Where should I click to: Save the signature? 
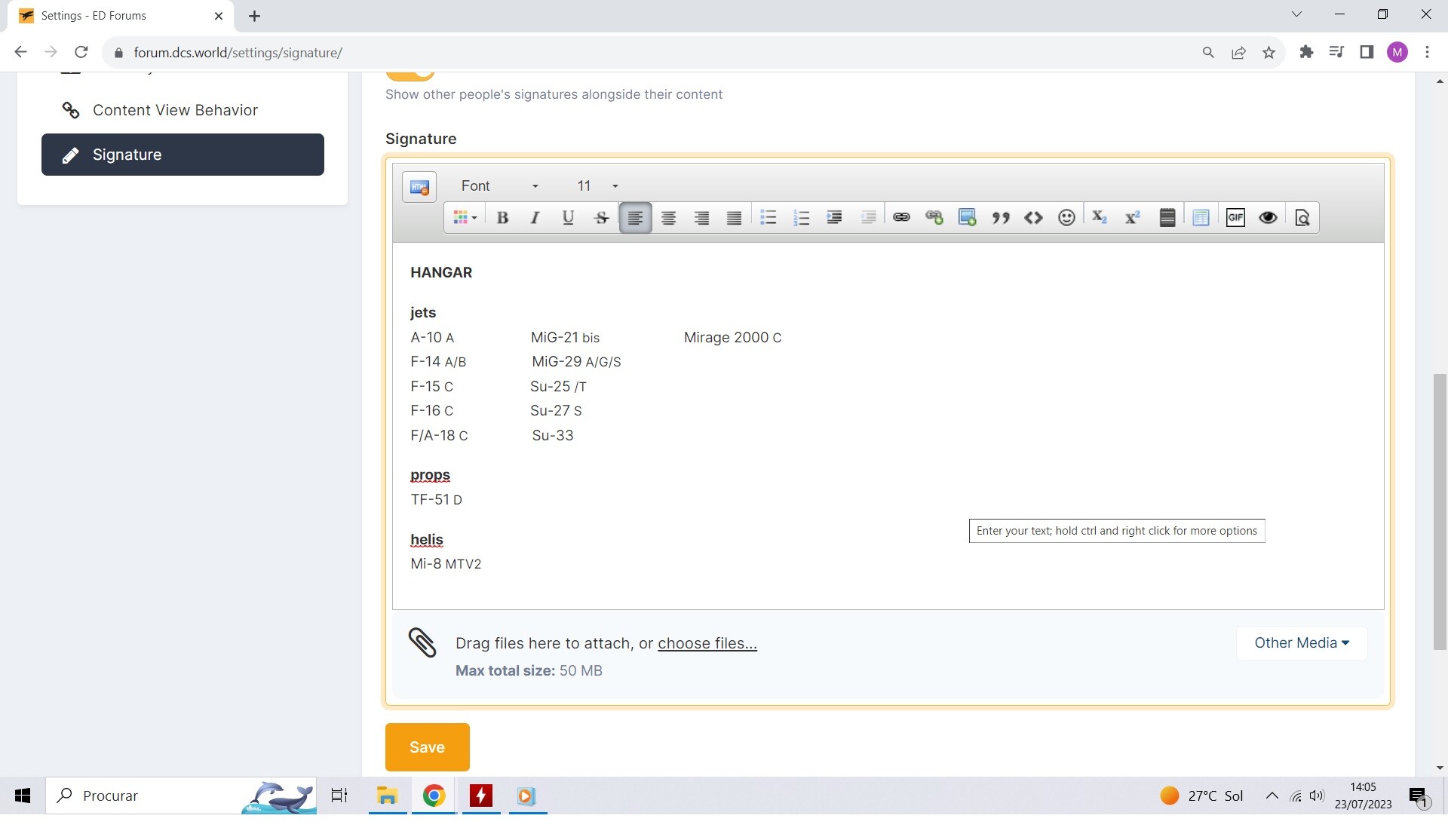pyautogui.click(x=428, y=747)
